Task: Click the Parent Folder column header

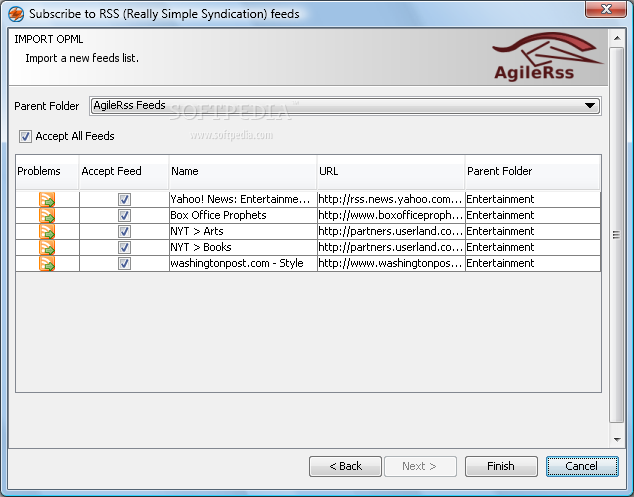Action: [x=533, y=171]
